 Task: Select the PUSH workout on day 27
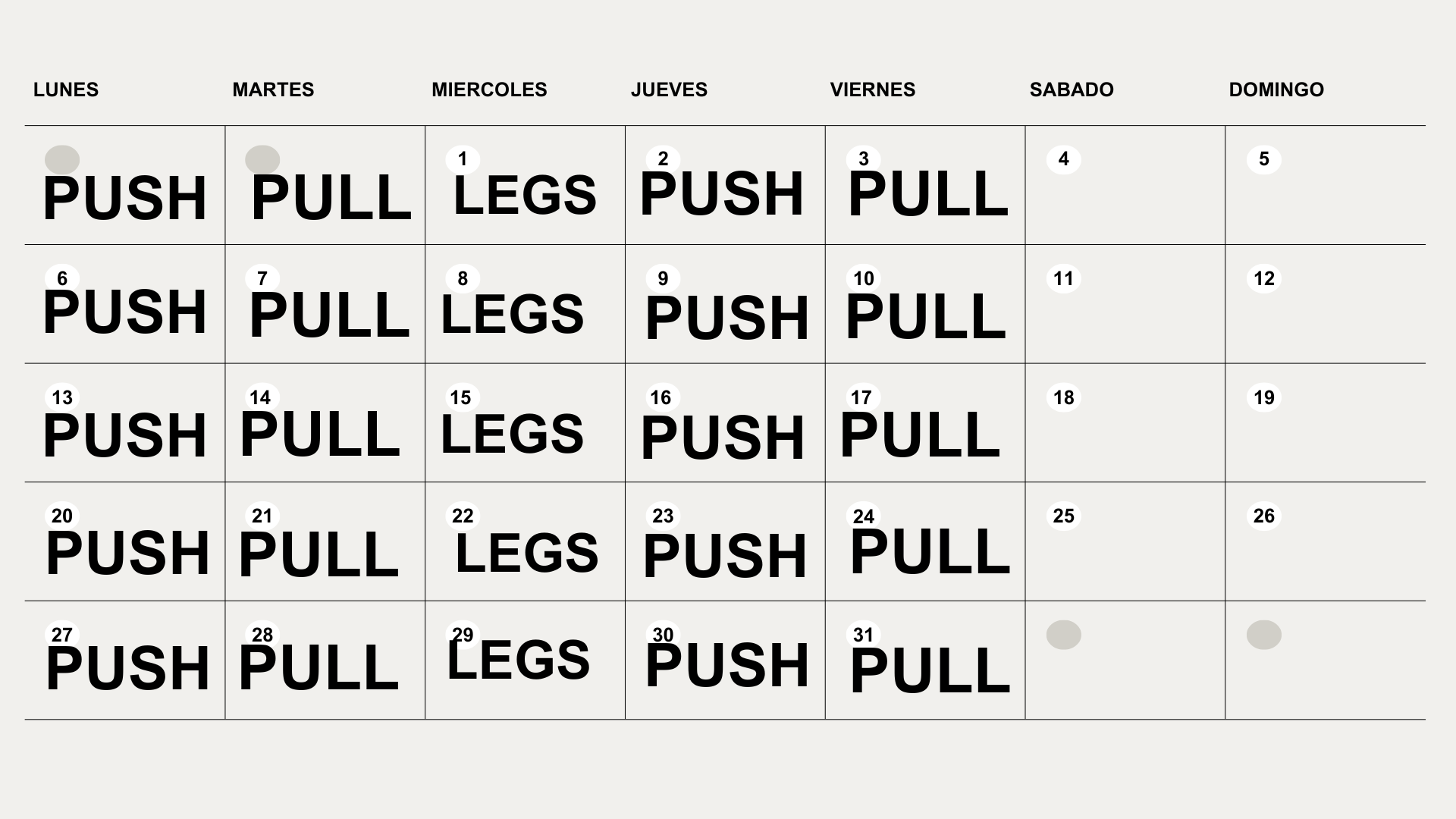pos(127,669)
